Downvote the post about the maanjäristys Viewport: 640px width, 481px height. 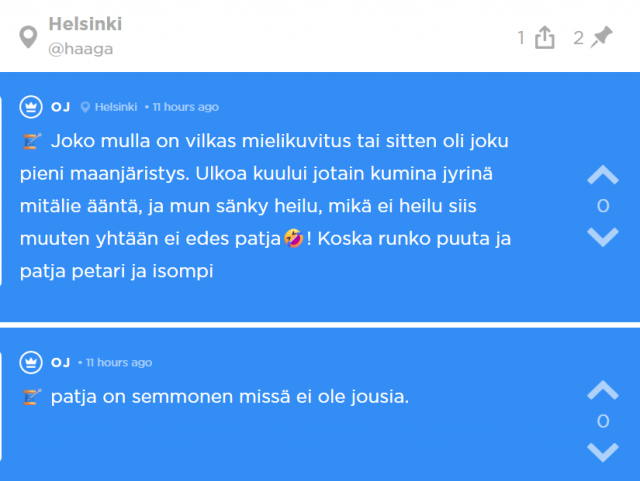click(x=602, y=237)
